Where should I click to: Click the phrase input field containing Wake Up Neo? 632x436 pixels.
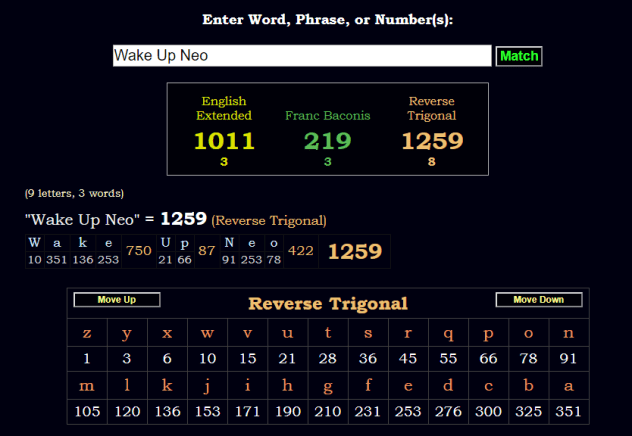pyautogui.click(x=301, y=56)
